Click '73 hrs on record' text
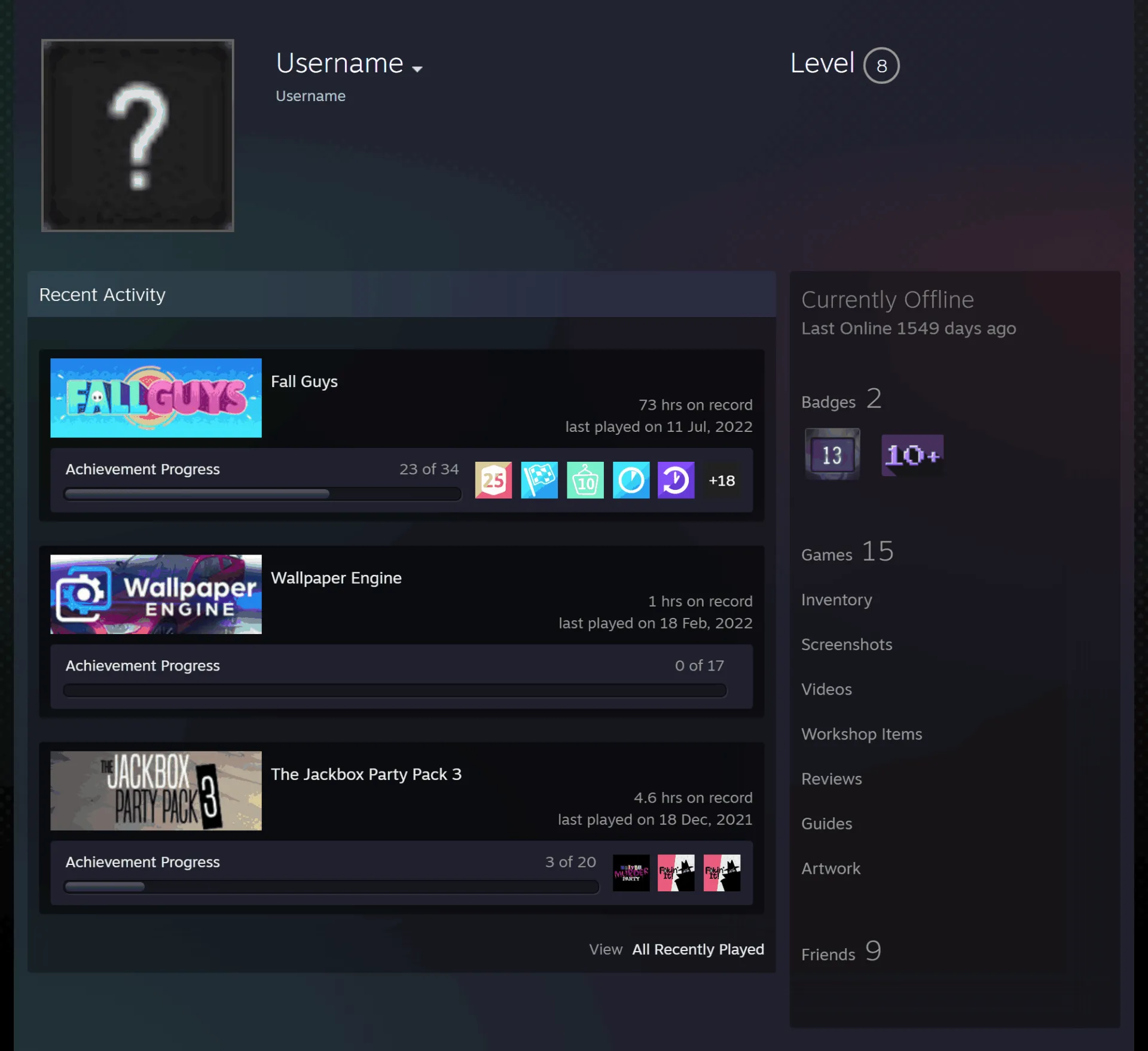1148x1051 pixels. click(x=695, y=405)
